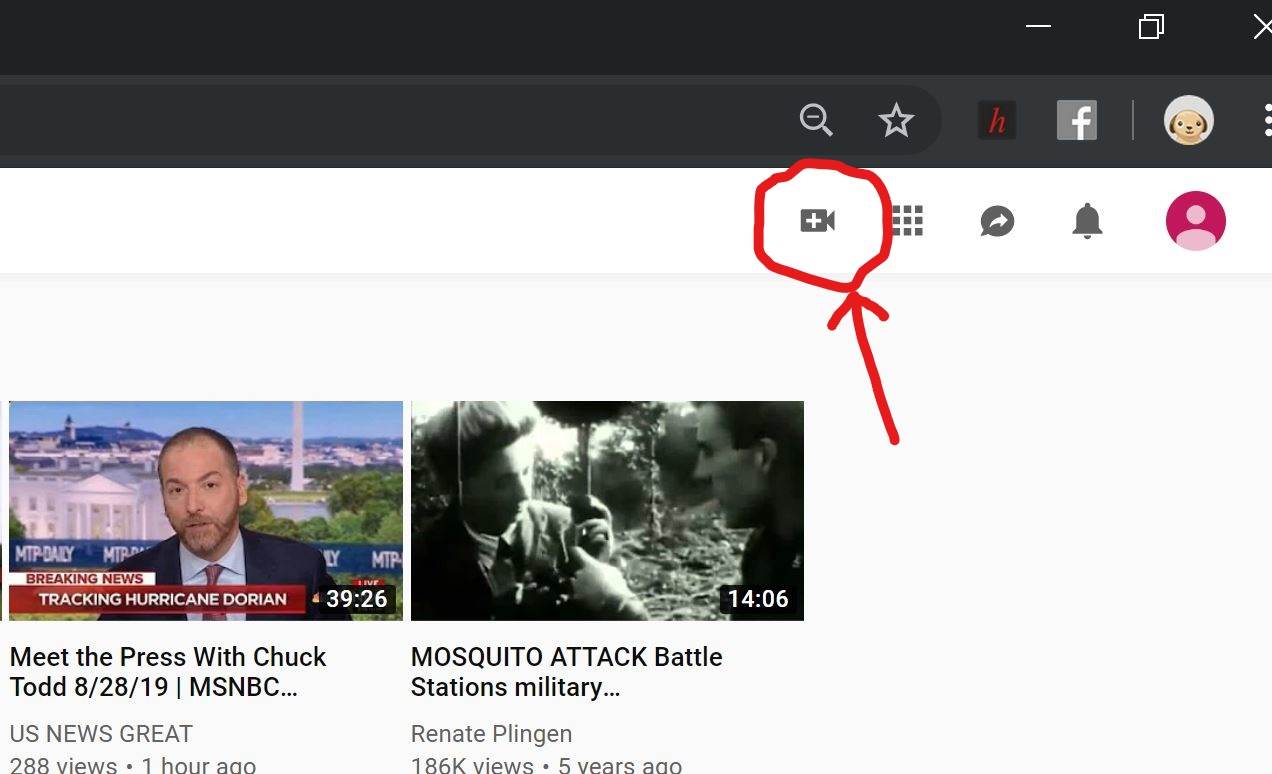Image resolution: width=1272 pixels, height=774 pixels.
Task: Click the 288 views text
Action: click(64, 763)
